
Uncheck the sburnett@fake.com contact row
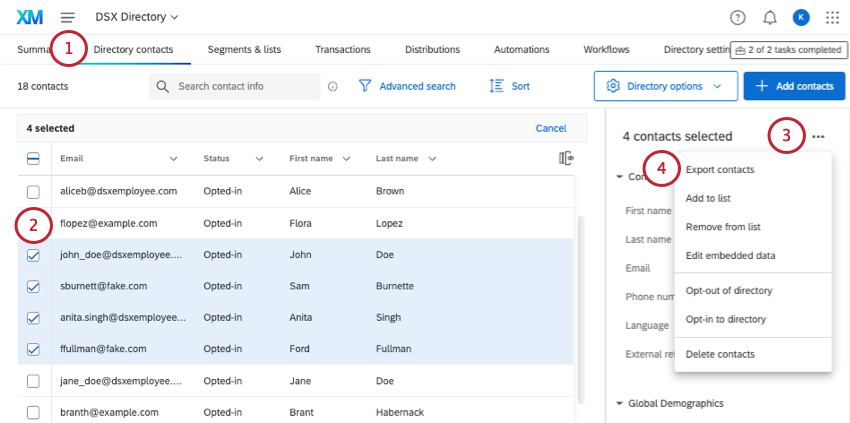click(x=33, y=286)
